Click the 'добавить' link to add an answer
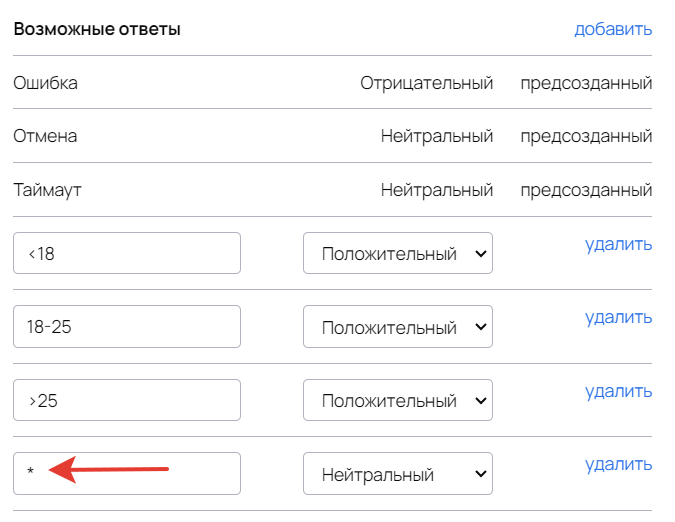 pyautogui.click(x=613, y=29)
